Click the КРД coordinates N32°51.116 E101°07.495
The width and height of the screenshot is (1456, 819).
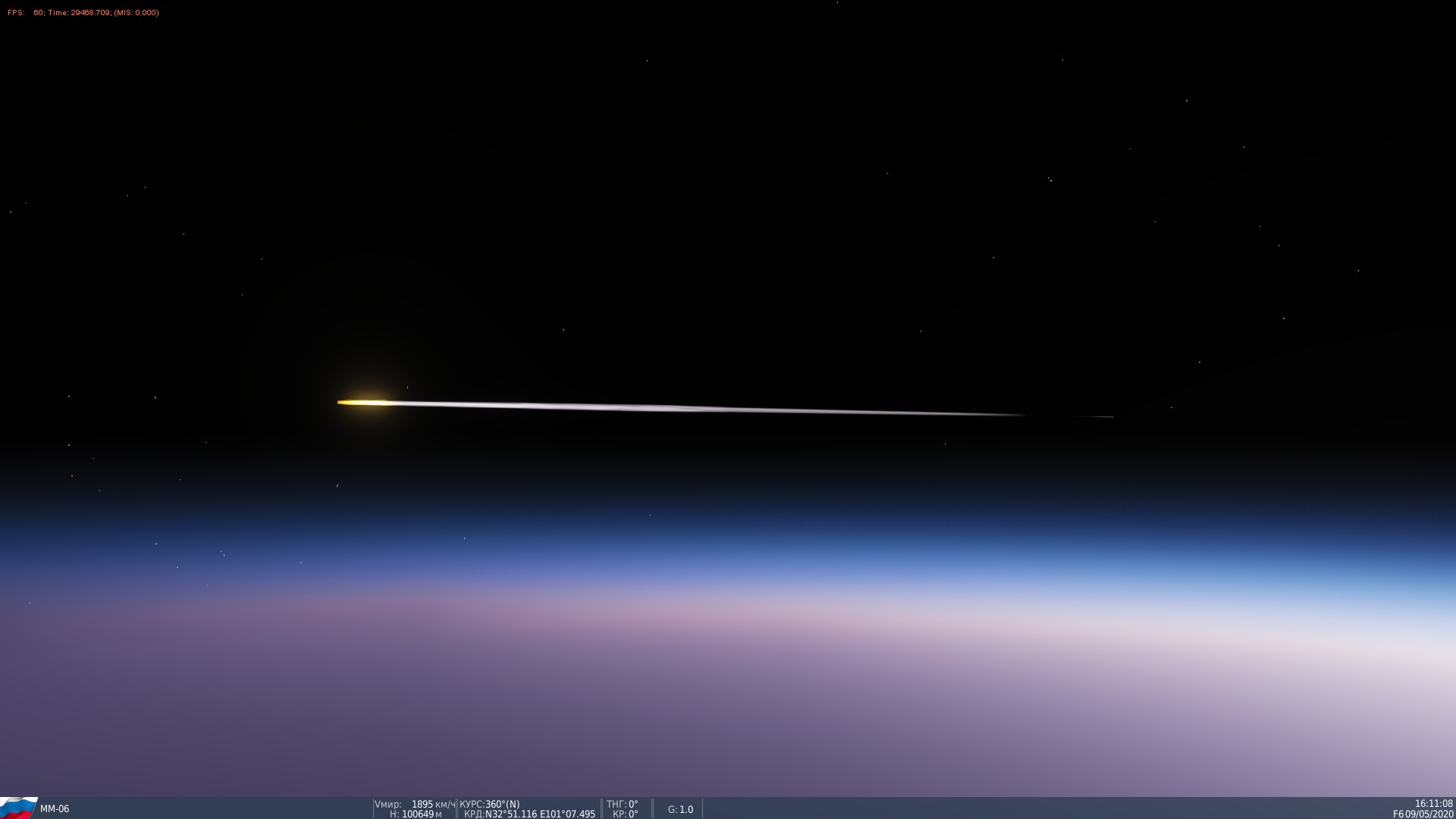point(529,814)
